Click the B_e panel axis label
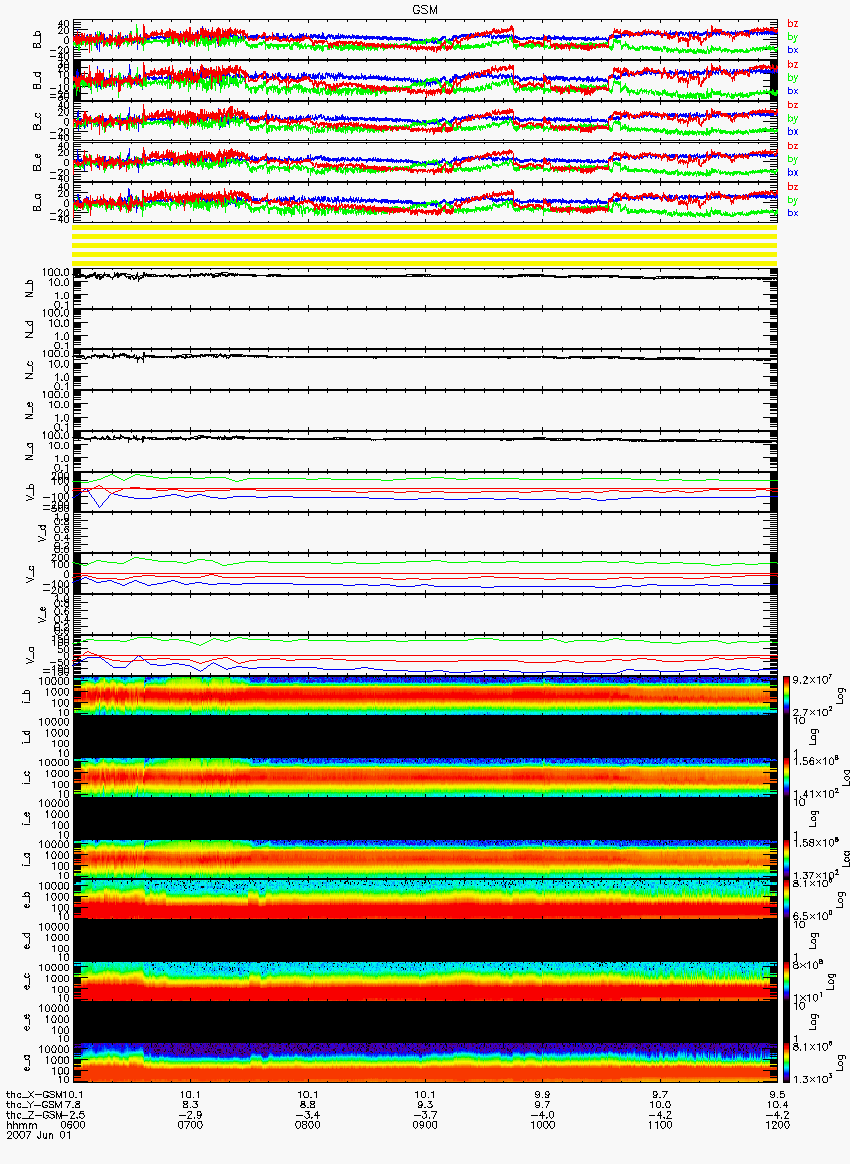Viewport: 850px width, 1164px height. 37,163
